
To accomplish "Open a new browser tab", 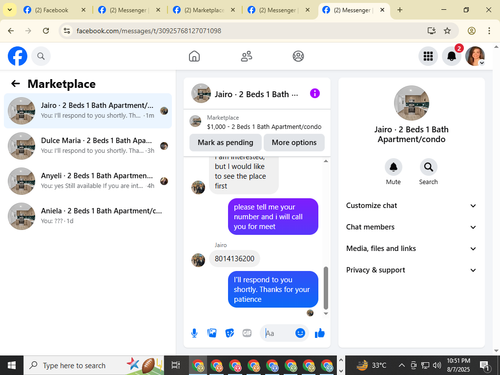I will 400,10.
